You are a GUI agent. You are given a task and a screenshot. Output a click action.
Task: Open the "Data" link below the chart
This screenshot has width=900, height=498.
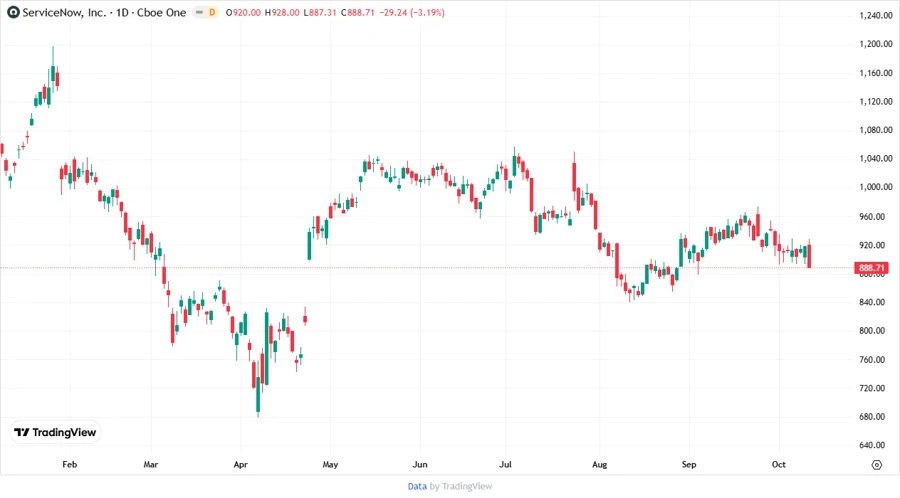coord(417,486)
